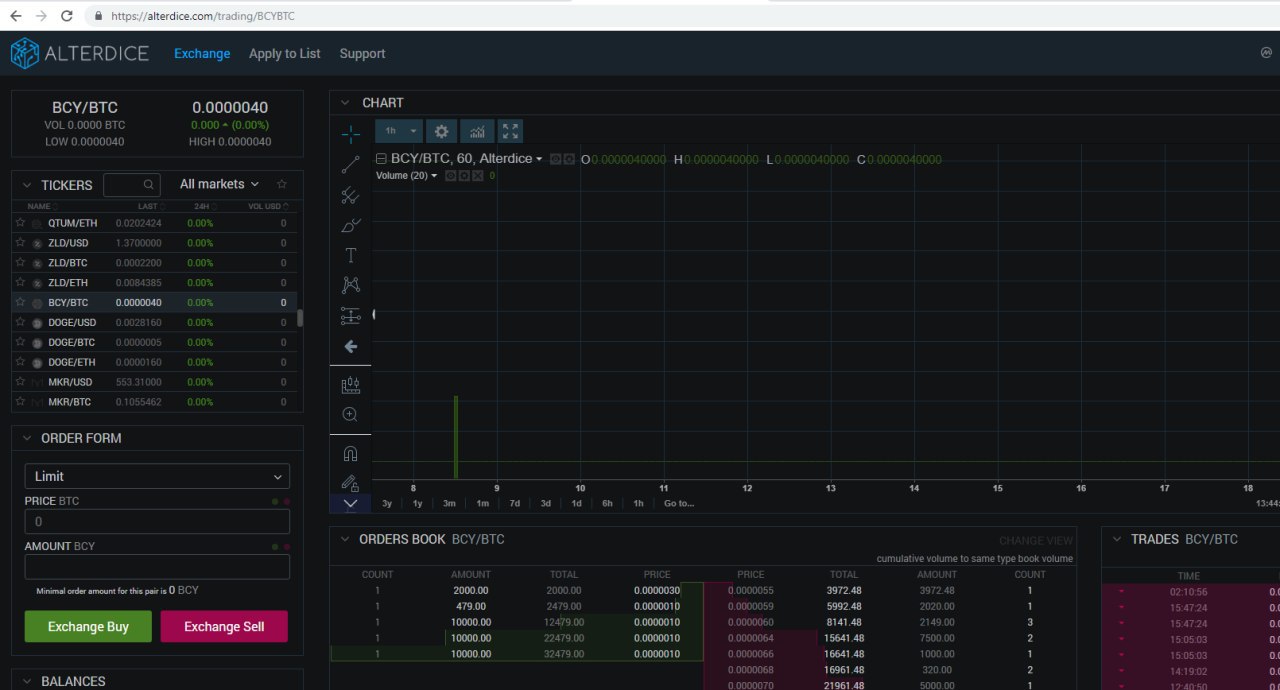1280x690 pixels.
Task: Select the text annotation tool
Action: point(350,255)
